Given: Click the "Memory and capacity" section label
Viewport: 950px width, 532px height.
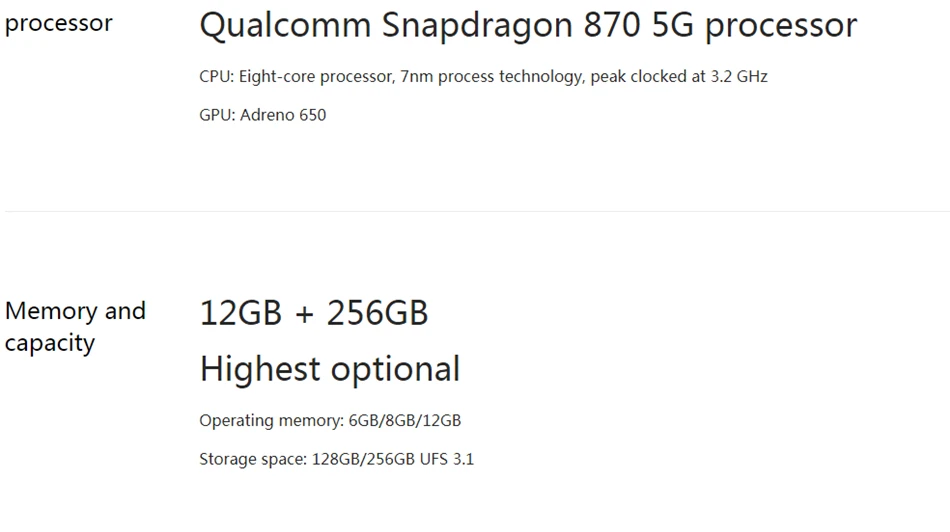Looking at the screenshot, I should (x=75, y=326).
